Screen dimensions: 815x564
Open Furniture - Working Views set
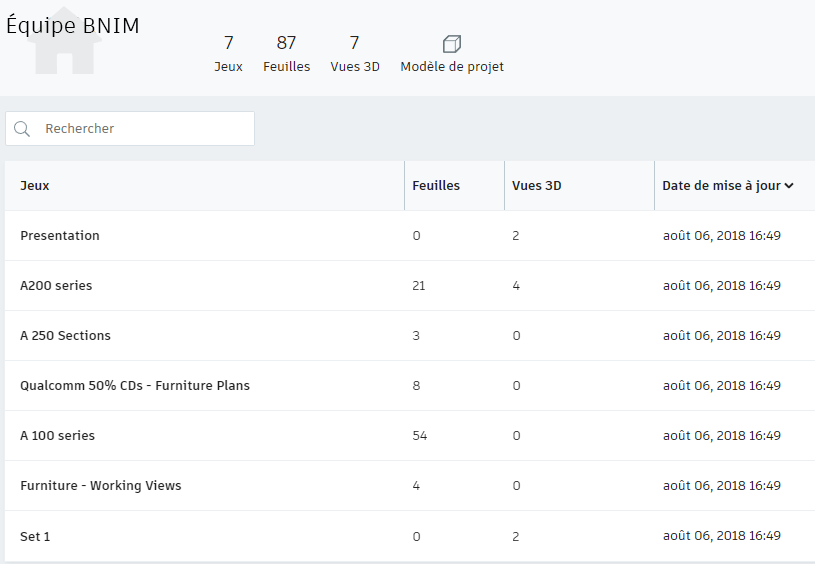pos(101,486)
